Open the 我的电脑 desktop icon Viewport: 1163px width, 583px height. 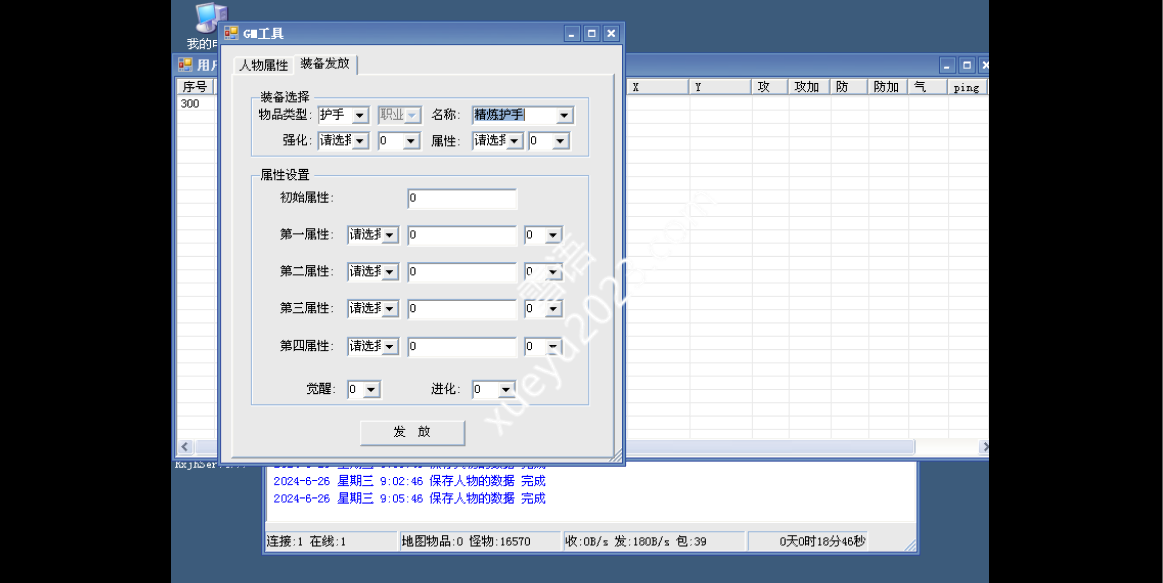(207, 22)
